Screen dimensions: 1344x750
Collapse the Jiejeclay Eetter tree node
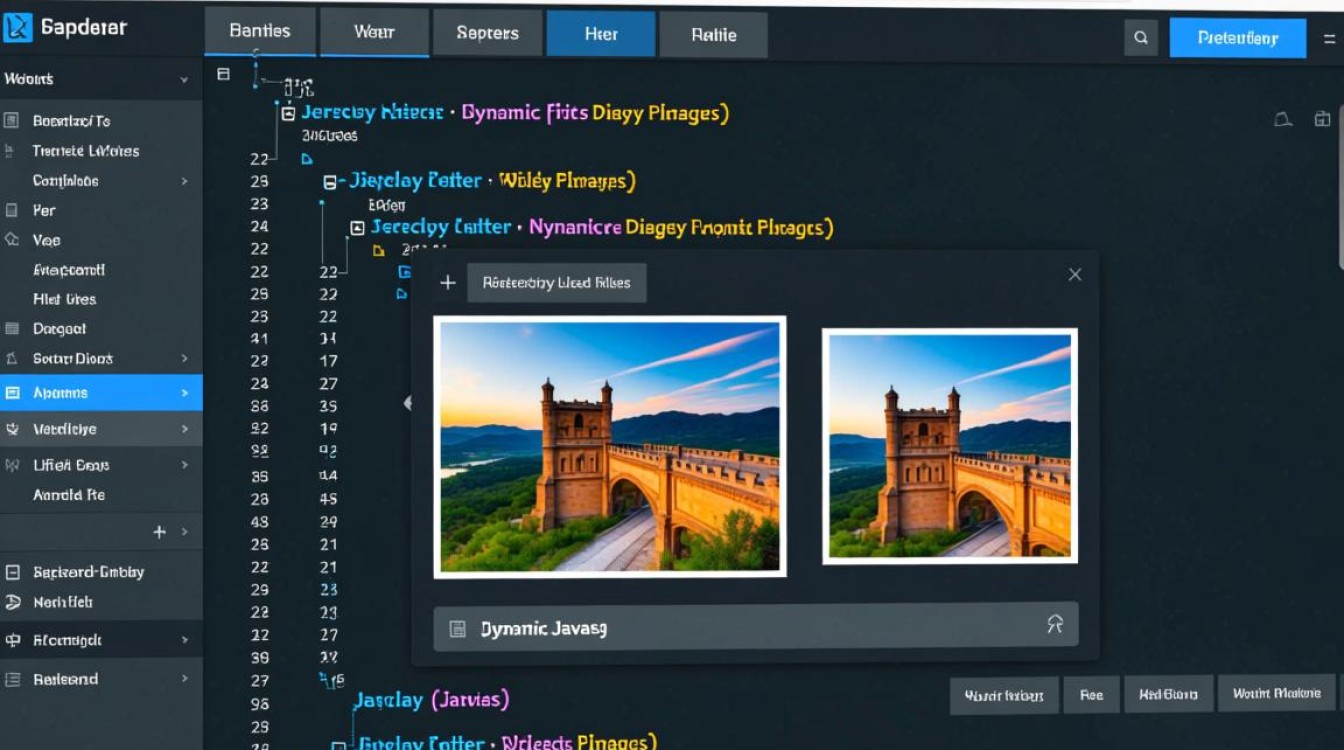tap(329, 182)
